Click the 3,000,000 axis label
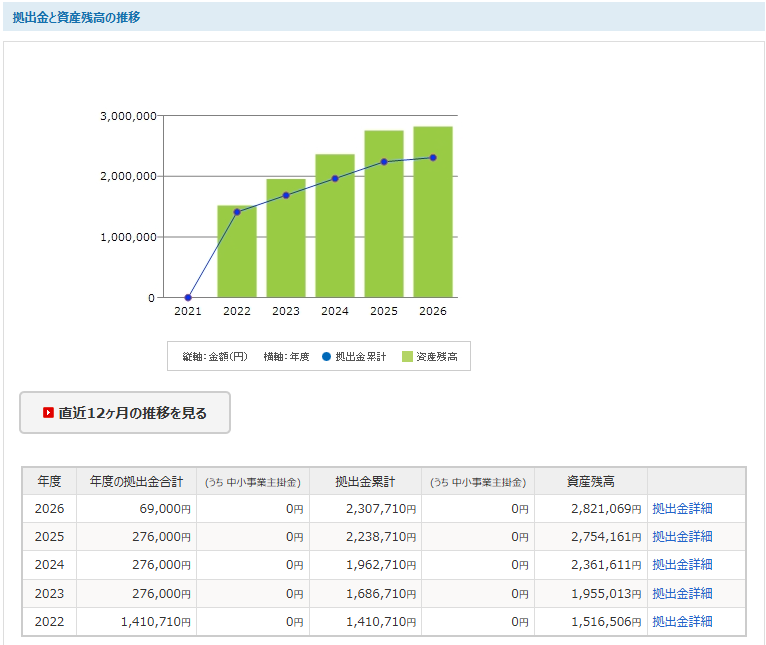The image size is (766, 645). tap(128, 116)
